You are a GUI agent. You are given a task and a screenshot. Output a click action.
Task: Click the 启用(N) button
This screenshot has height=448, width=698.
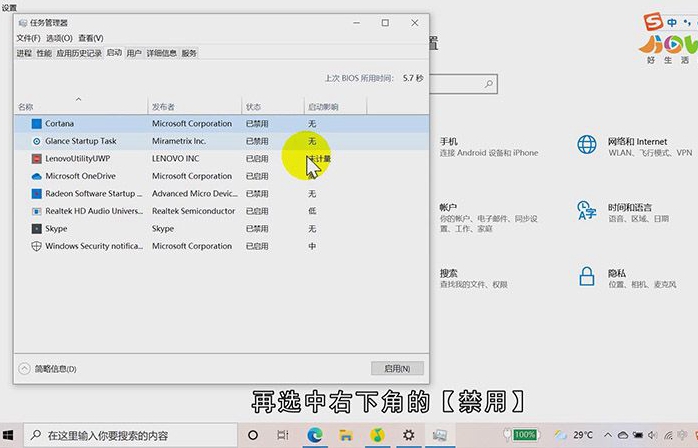tap(397, 368)
